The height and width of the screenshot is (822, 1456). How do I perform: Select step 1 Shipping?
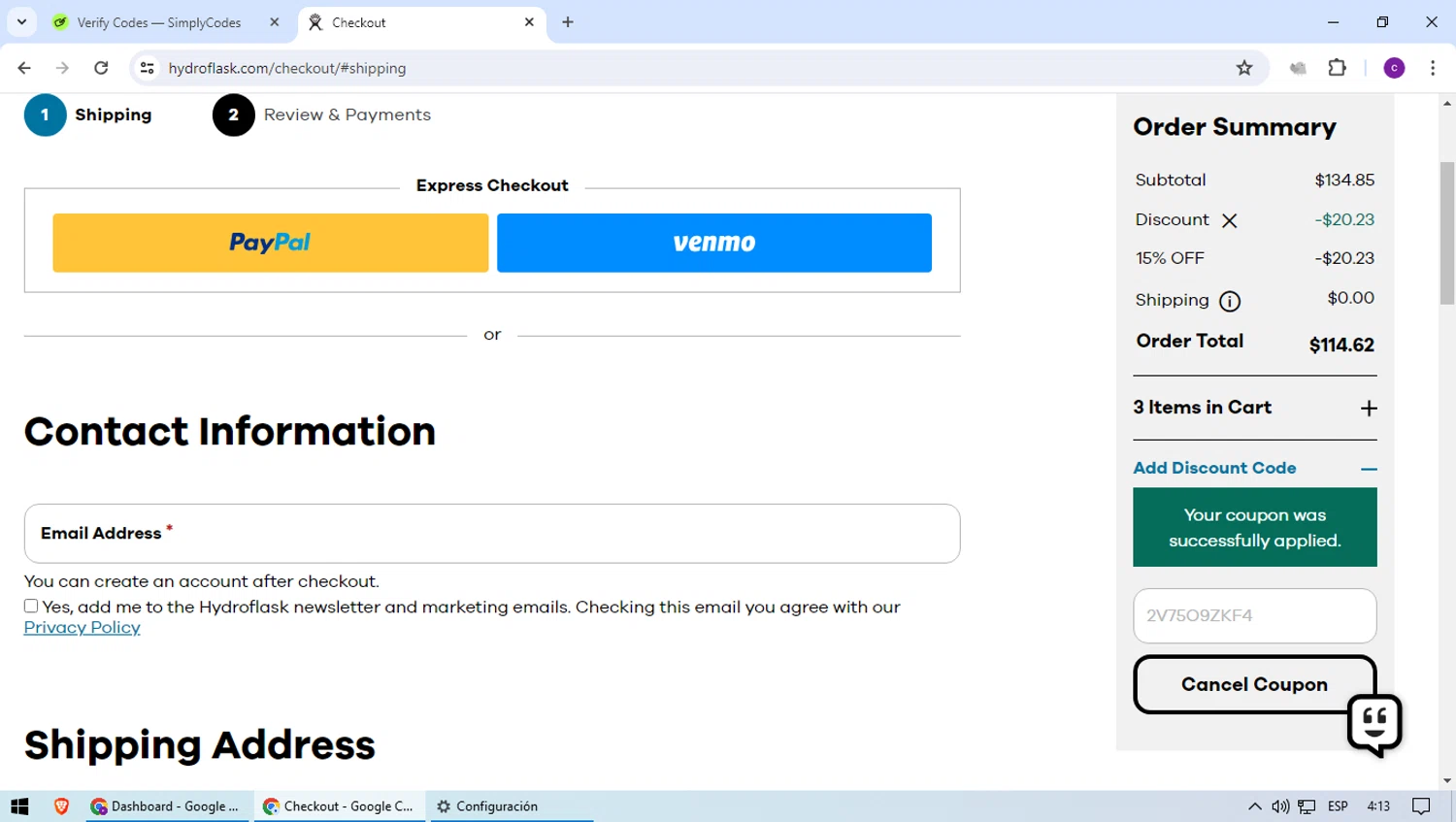[x=88, y=115]
